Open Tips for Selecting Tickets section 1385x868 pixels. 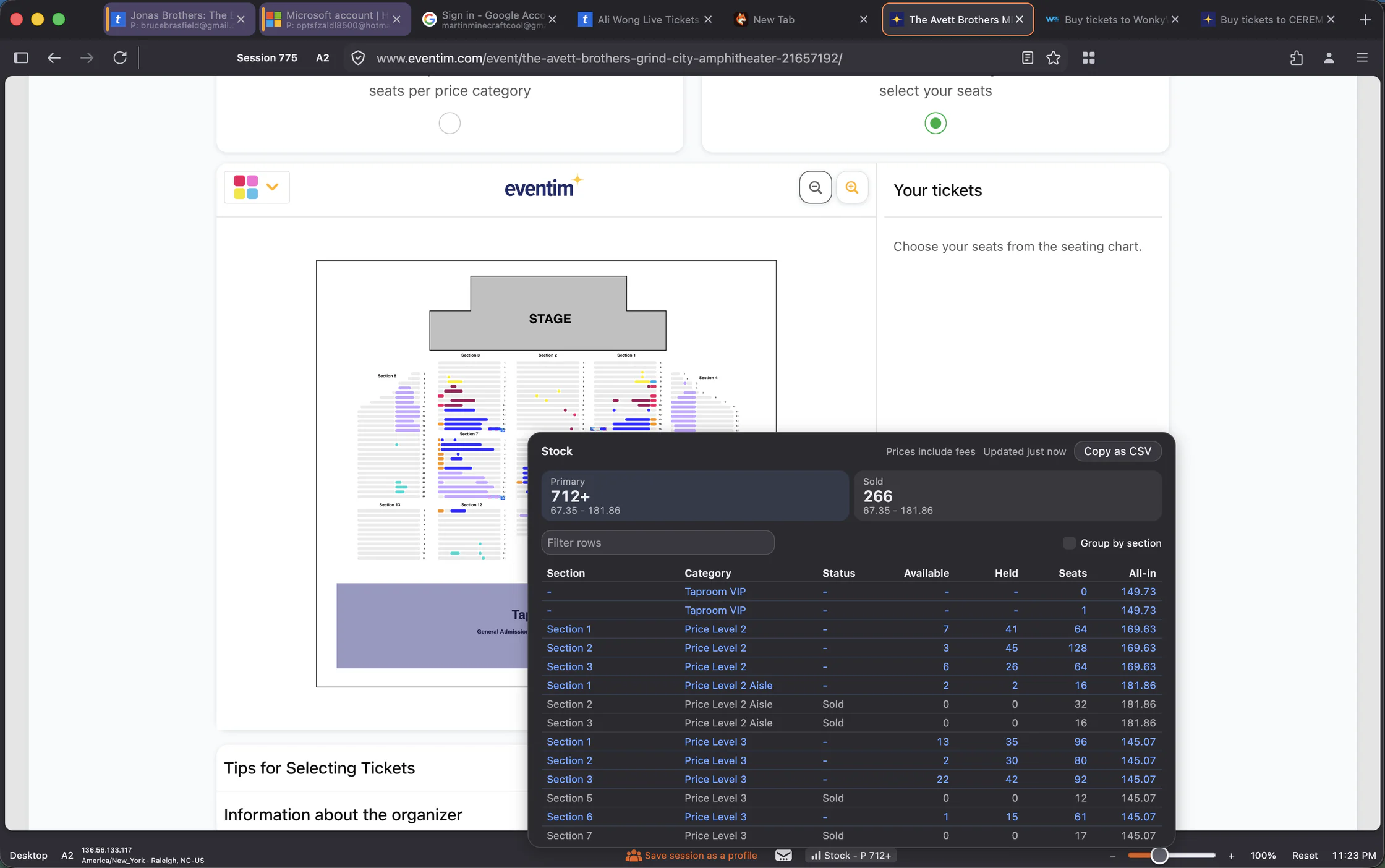tap(319, 768)
